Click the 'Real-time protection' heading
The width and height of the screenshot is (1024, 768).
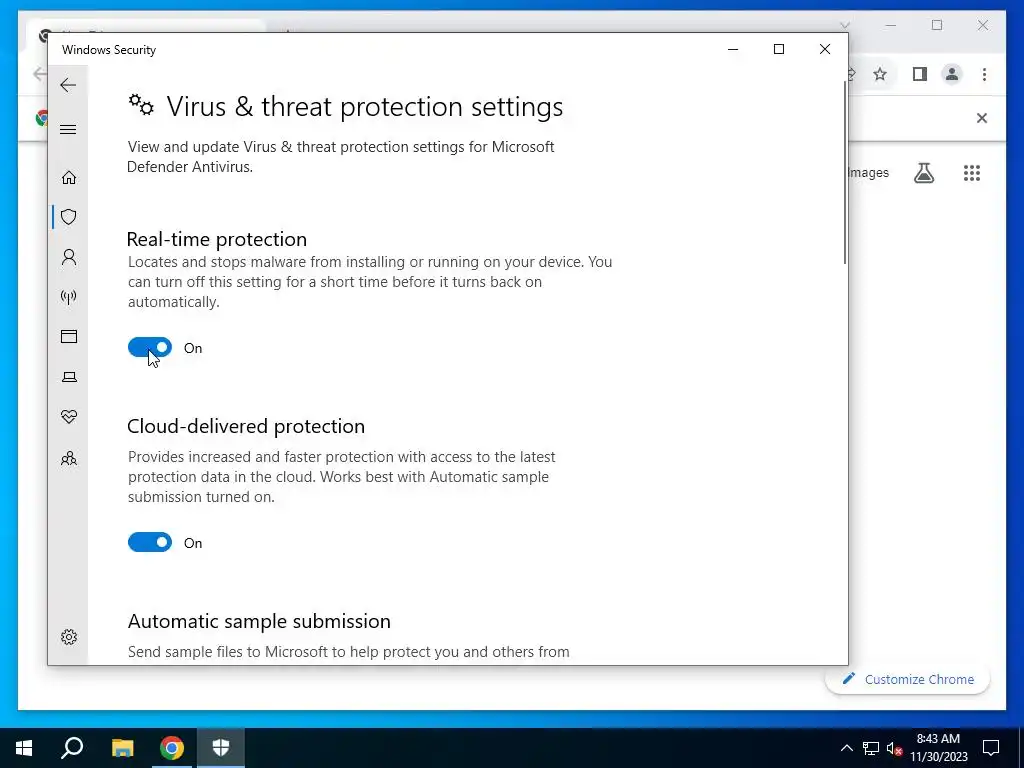coord(217,239)
